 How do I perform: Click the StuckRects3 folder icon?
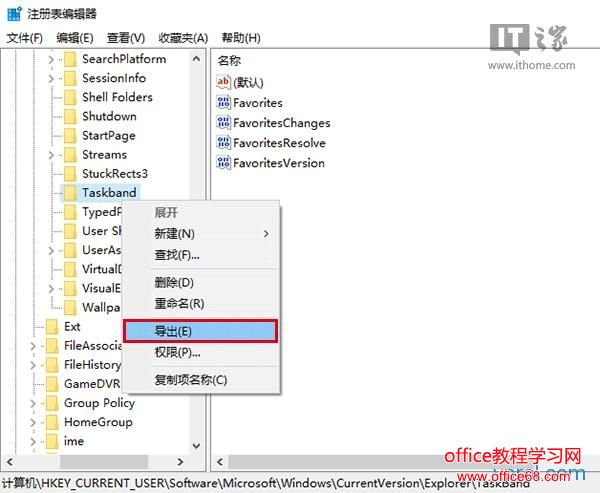(x=70, y=174)
